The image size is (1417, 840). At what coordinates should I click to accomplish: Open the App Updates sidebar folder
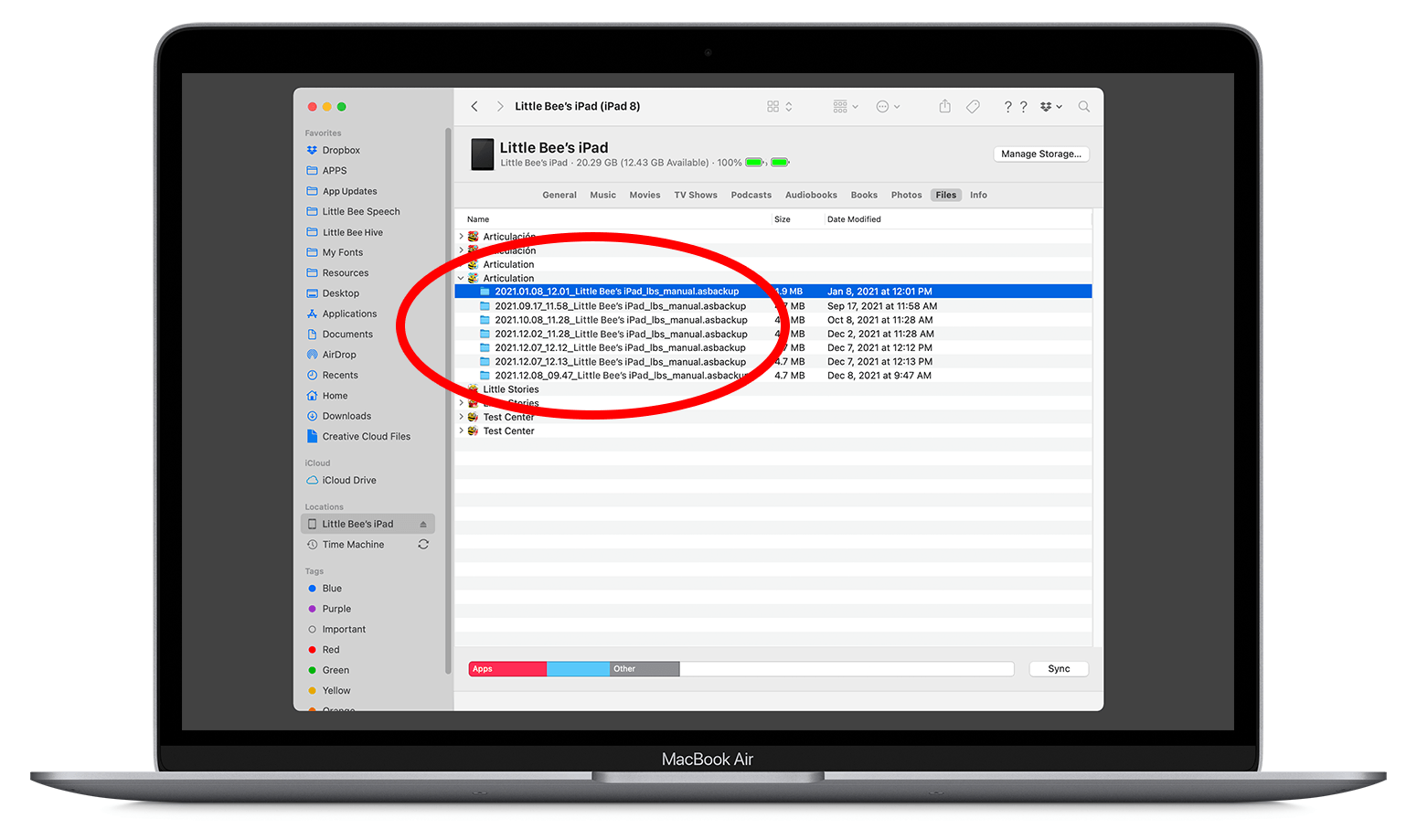pyautogui.click(x=349, y=191)
